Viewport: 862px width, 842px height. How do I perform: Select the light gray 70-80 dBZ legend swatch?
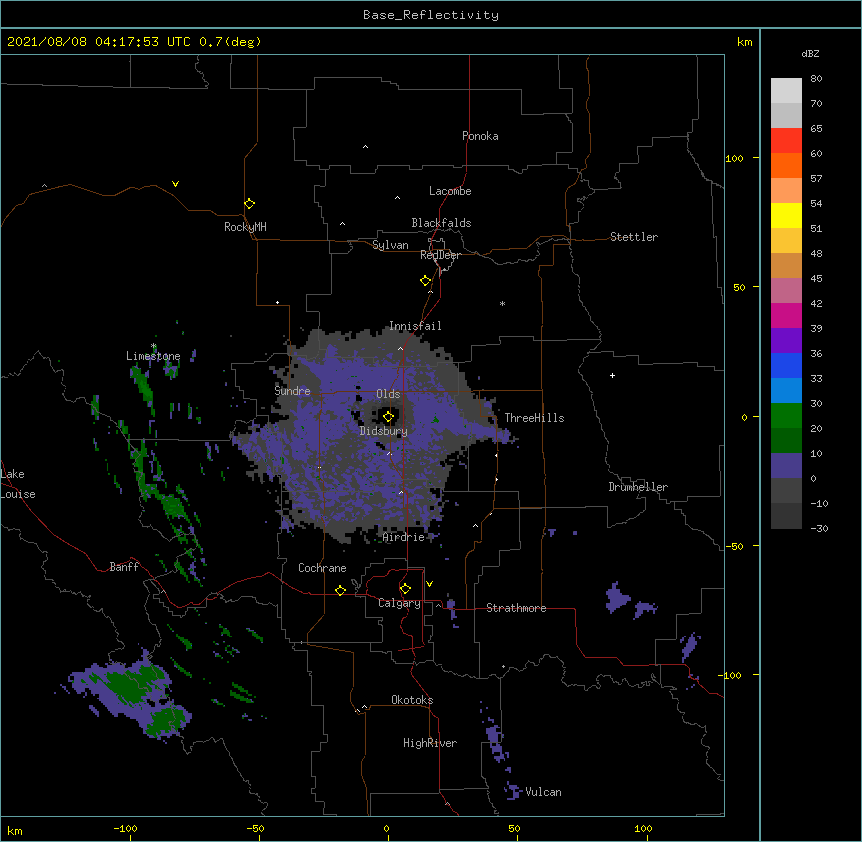(786, 91)
